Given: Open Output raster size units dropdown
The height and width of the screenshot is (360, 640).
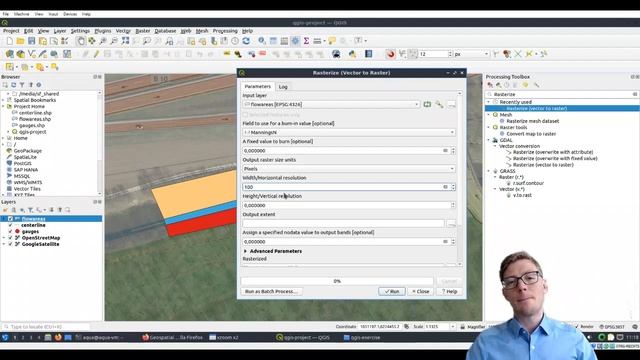Looking at the screenshot, I should click(x=349, y=169).
